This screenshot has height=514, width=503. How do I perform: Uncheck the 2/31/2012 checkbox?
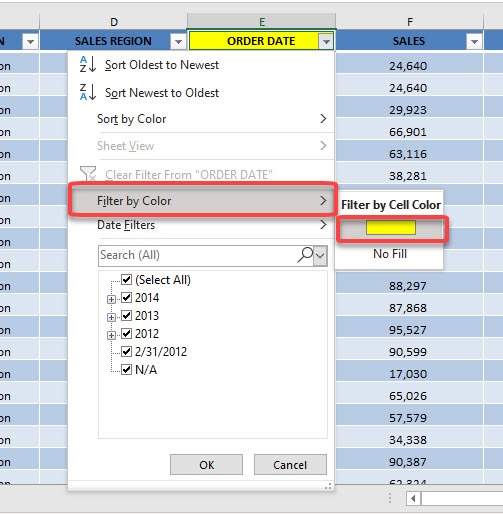[x=126, y=351]
